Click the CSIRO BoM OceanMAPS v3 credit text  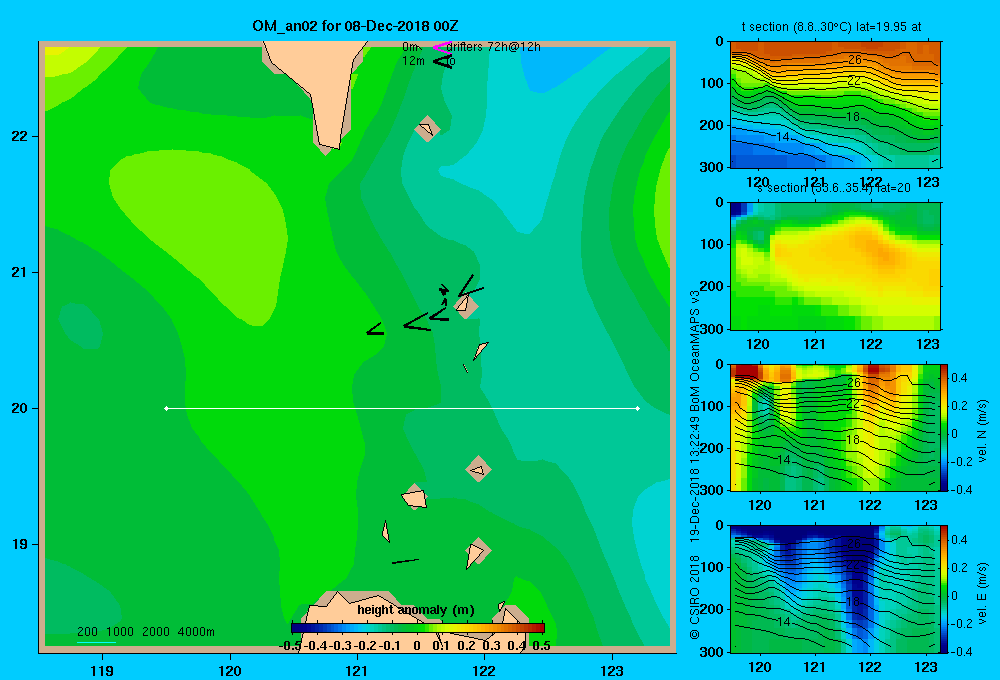[x=695, y=464]
